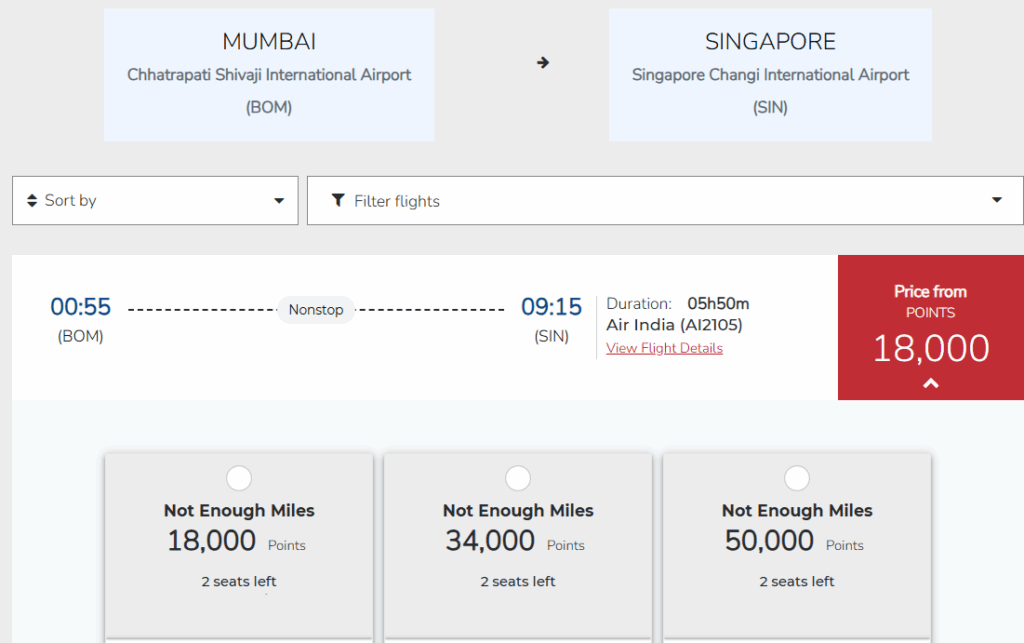This screenshot has width=1024, height=643.
Task: Click the Air India (AI2105) flight label
Action: point(674,325)
